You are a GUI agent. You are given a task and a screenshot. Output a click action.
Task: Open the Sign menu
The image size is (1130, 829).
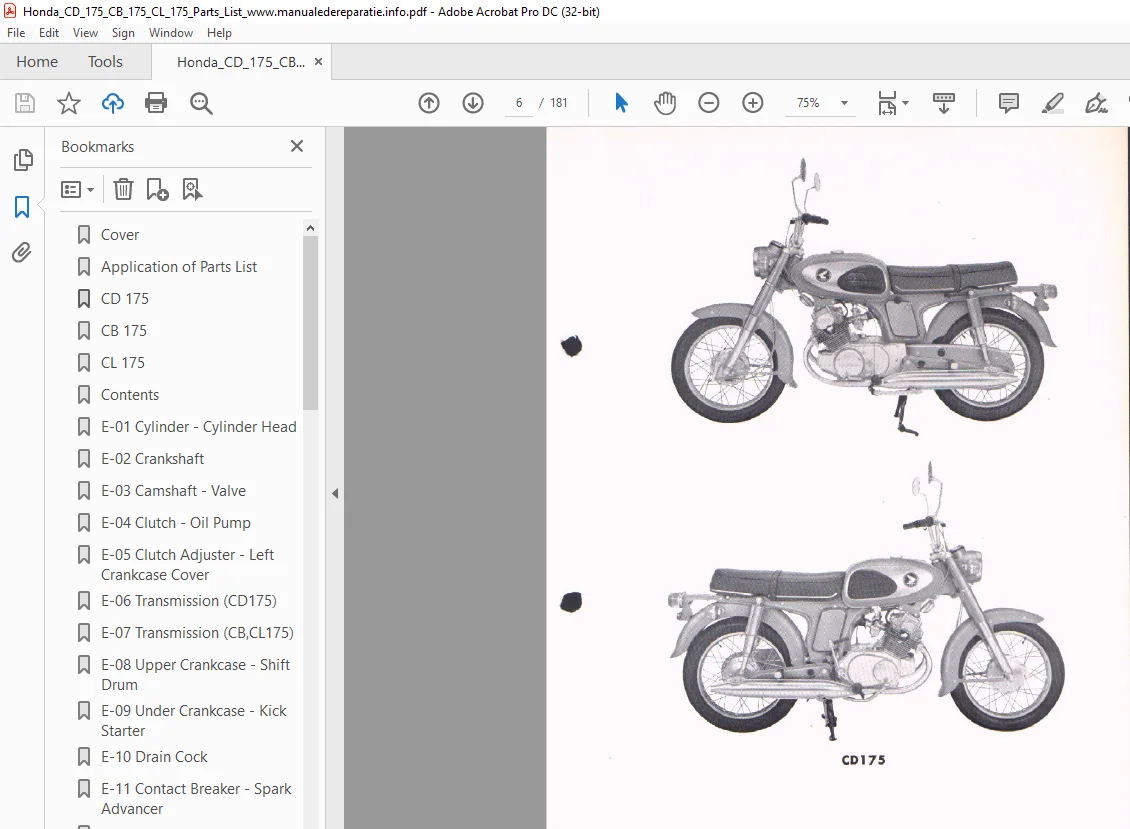(123, 33)
